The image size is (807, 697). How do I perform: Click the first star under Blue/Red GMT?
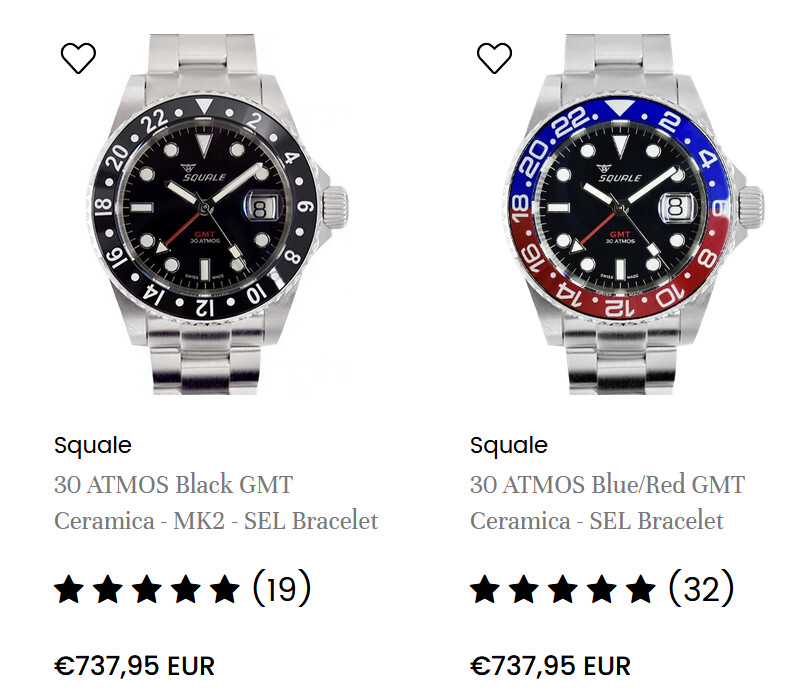tap(485, 589)
